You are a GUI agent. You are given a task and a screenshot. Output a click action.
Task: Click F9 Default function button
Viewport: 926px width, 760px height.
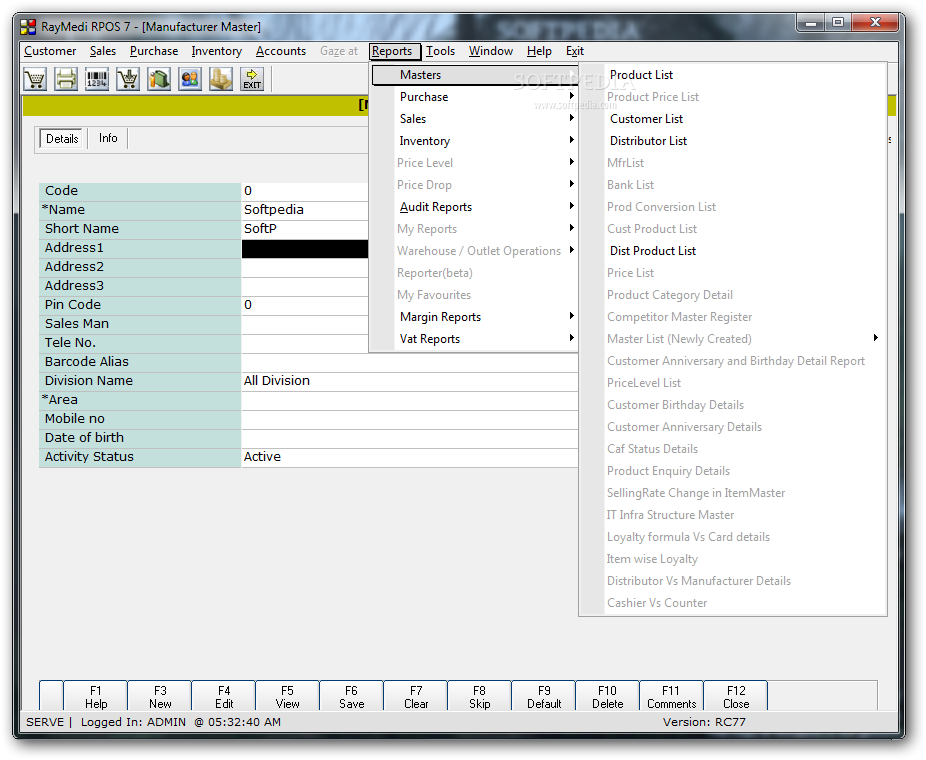pyautogui.click(x=544, y=697)
